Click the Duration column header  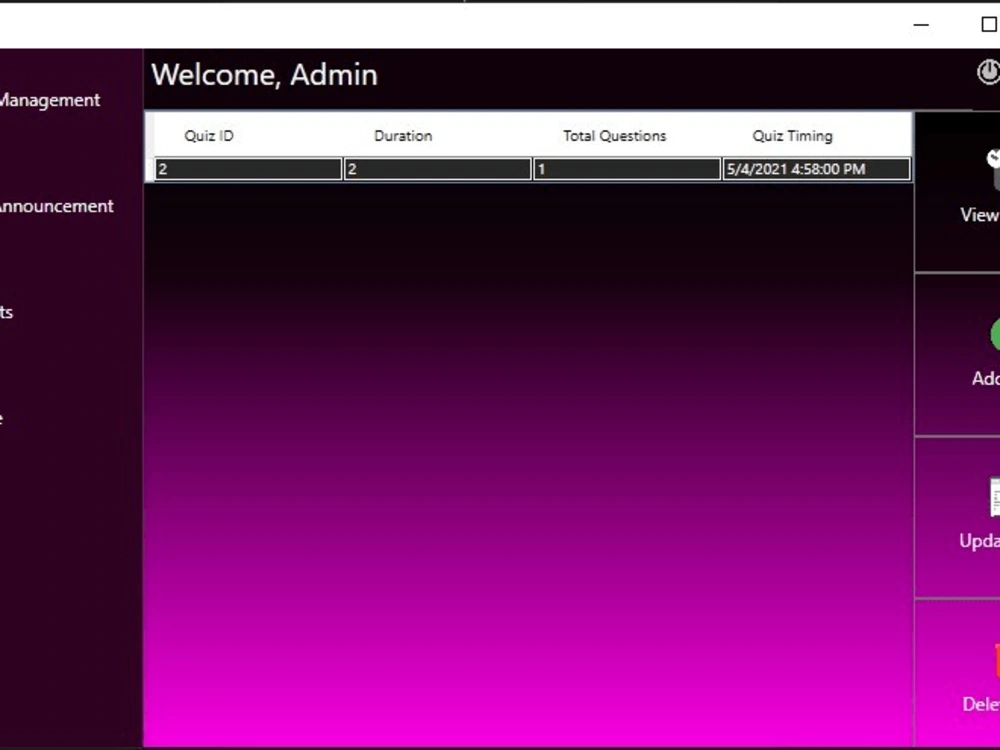pyautogui.click(x=403, y=135)
